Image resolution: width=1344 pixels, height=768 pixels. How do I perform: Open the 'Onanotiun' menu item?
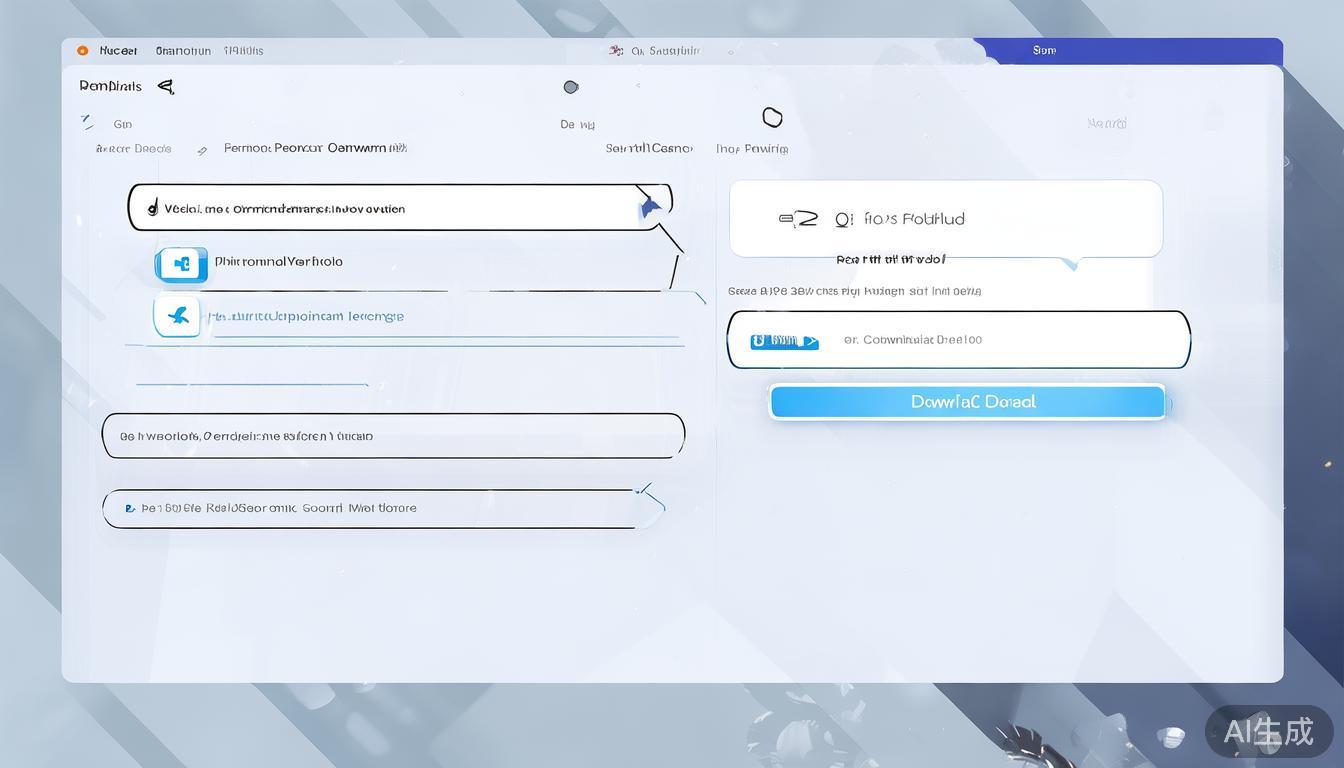[x=183, y=51]
